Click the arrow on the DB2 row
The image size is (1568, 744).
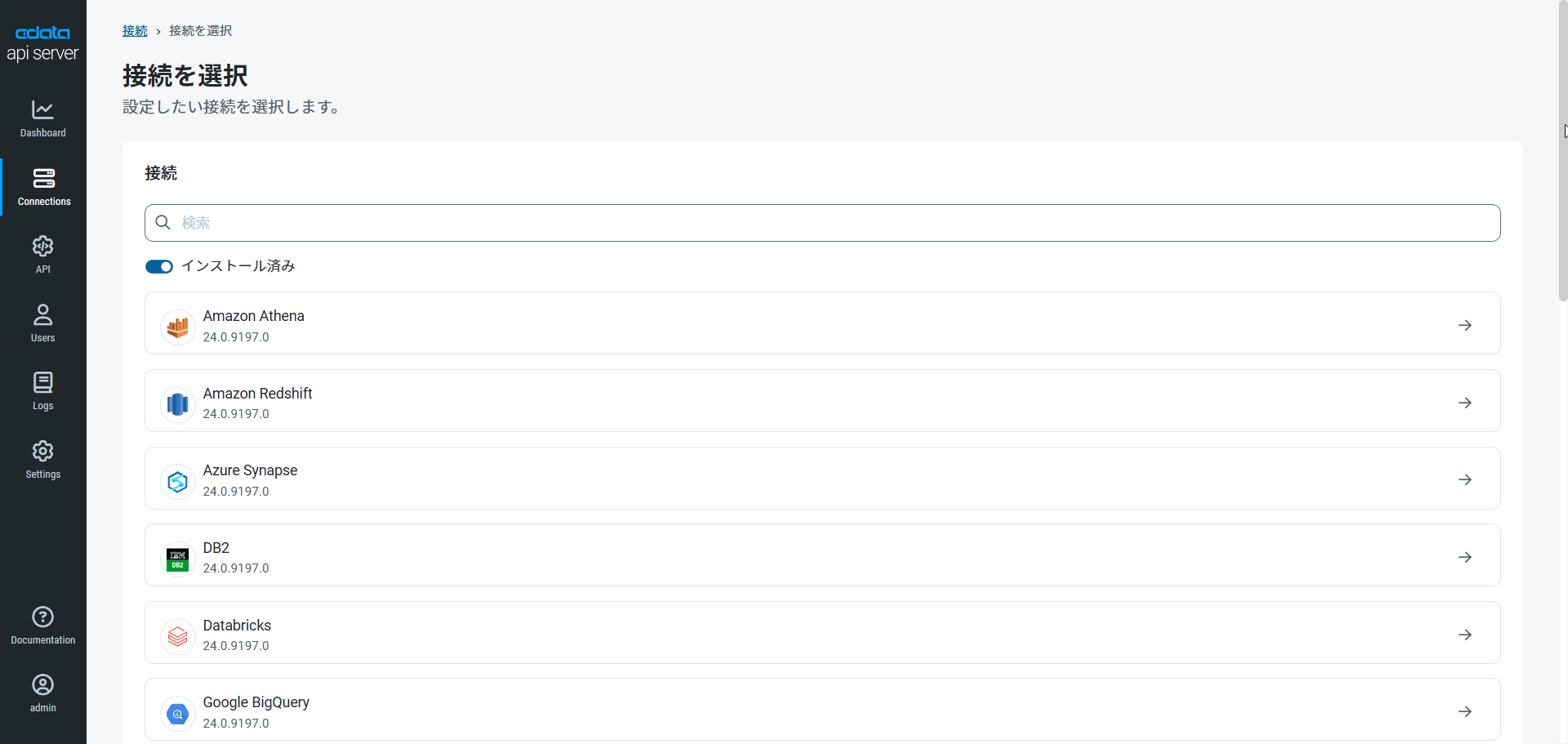1465,557
